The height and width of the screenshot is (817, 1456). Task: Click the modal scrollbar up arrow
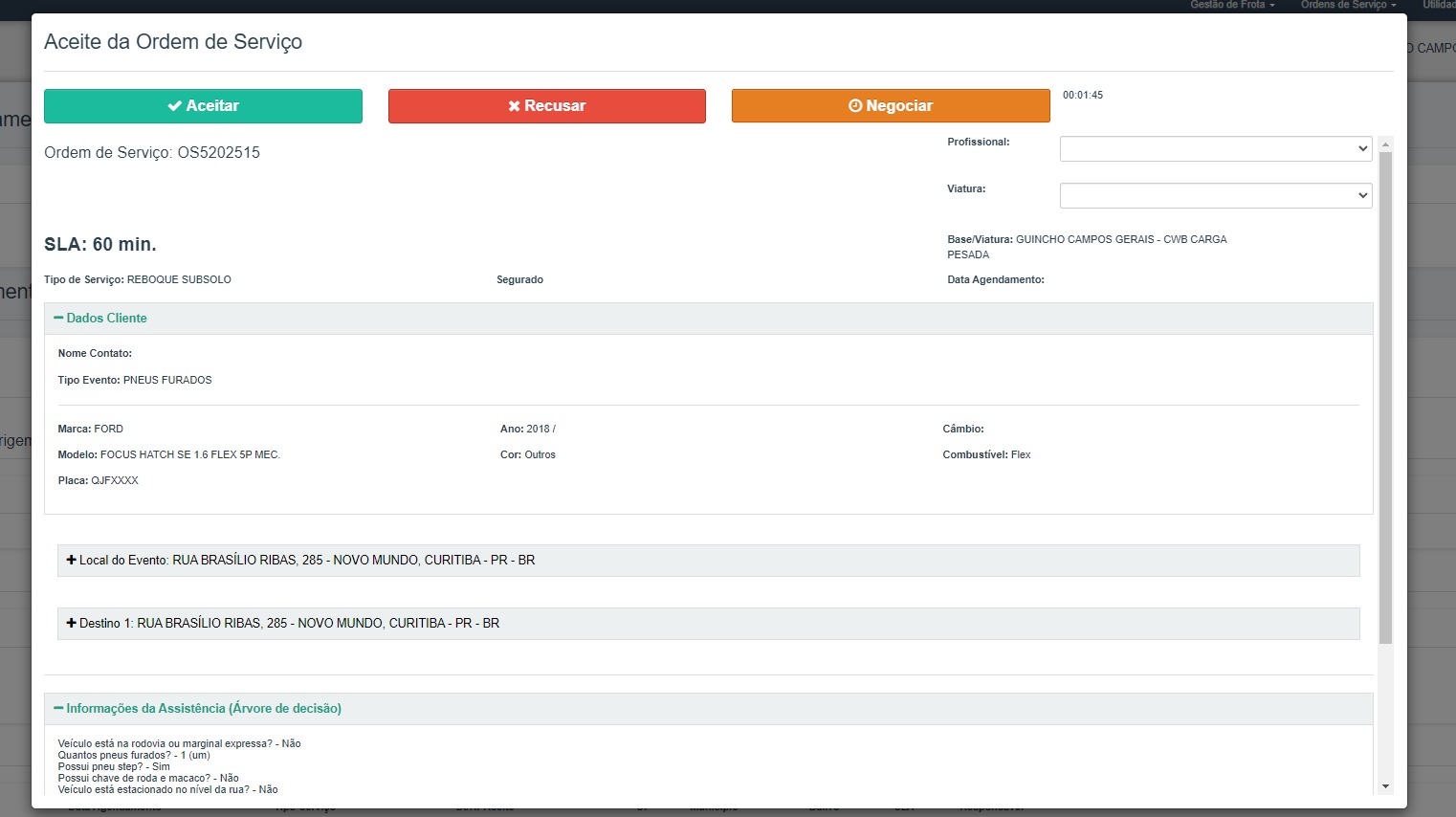(x=1385, y=144)
